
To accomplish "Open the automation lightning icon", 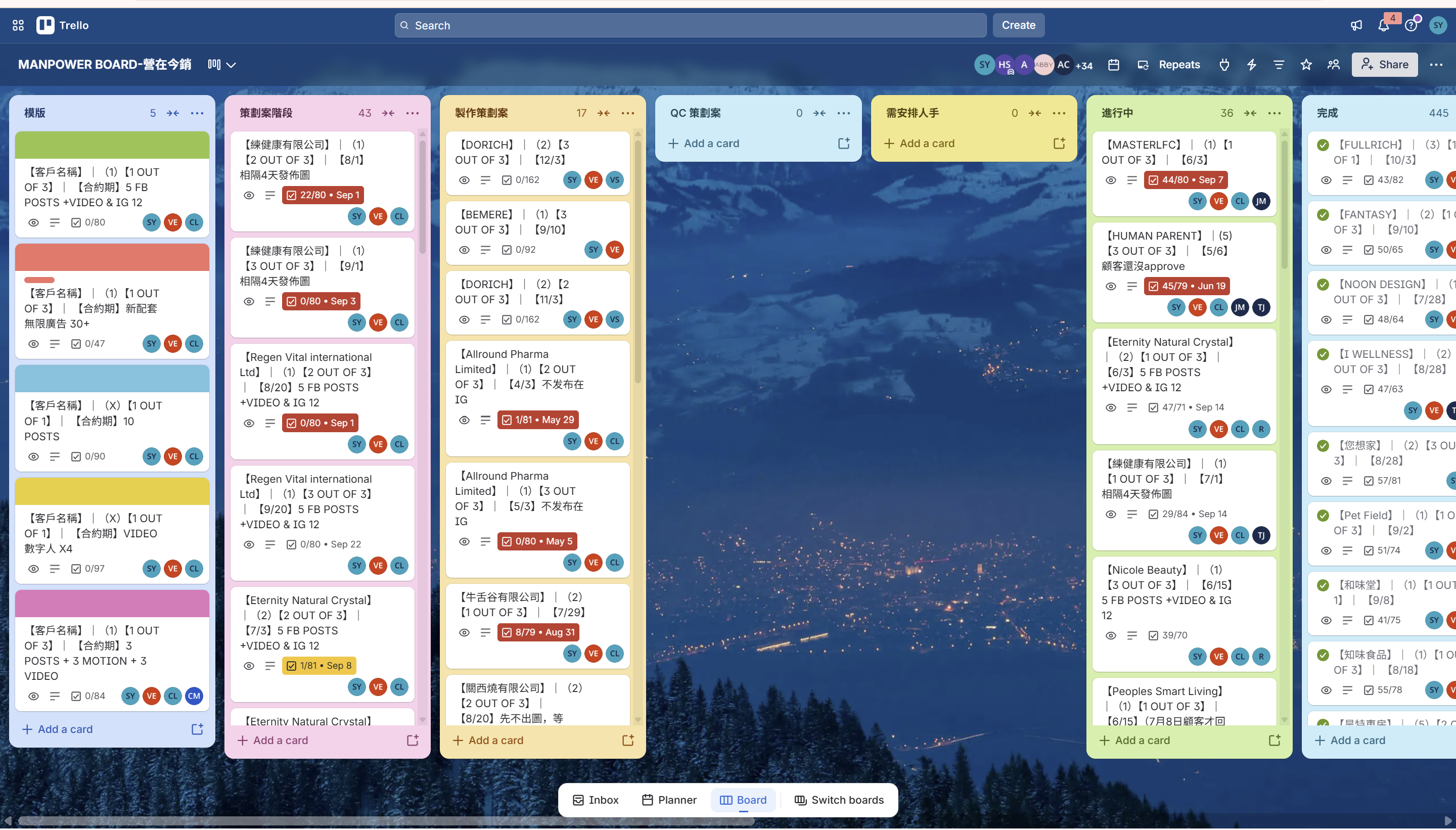I will [x=1251, y=64].
